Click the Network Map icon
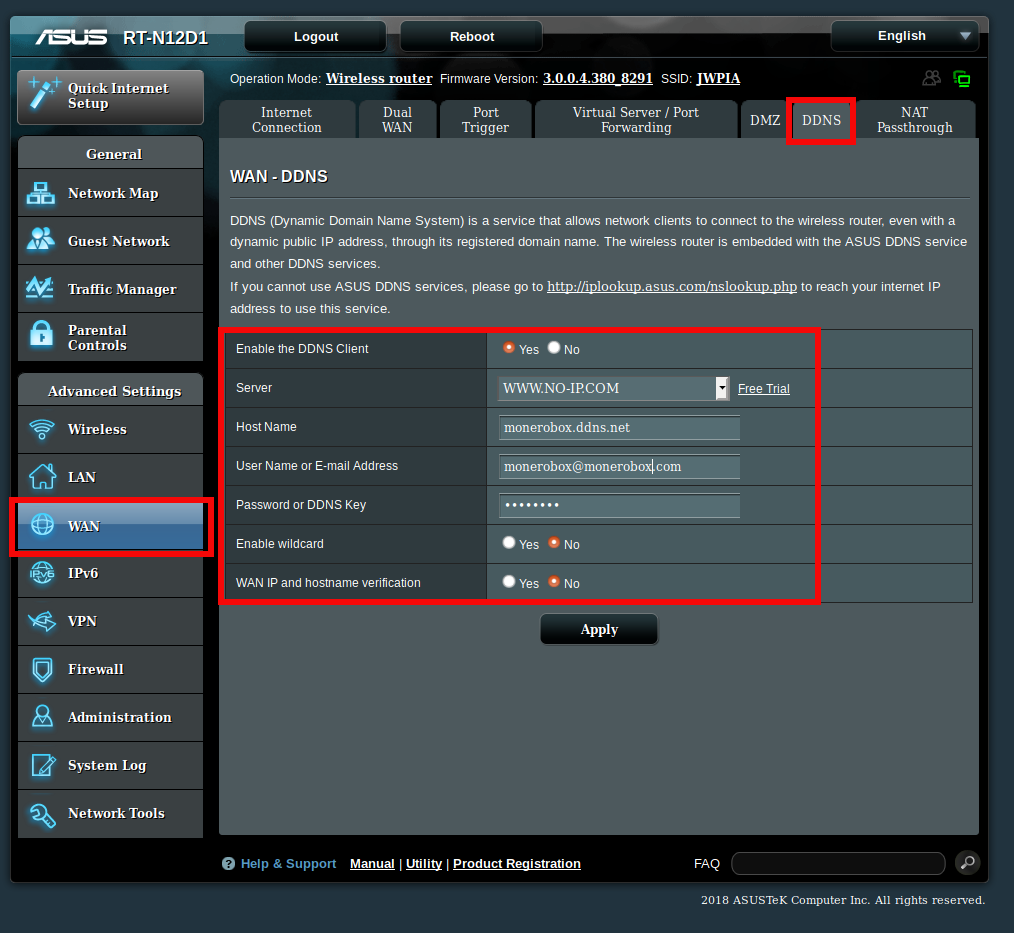Viewport: 1014px width, 933px height. pos(41,193)
